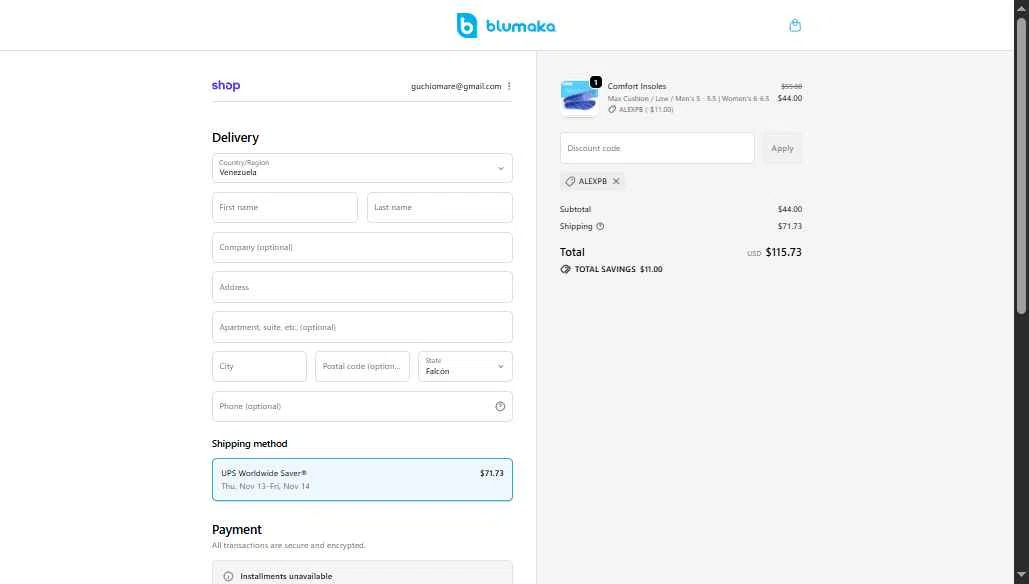Click the Subtotal label
The height and width of the screenshot is (584, 1029).
click(x=575, y=209)
